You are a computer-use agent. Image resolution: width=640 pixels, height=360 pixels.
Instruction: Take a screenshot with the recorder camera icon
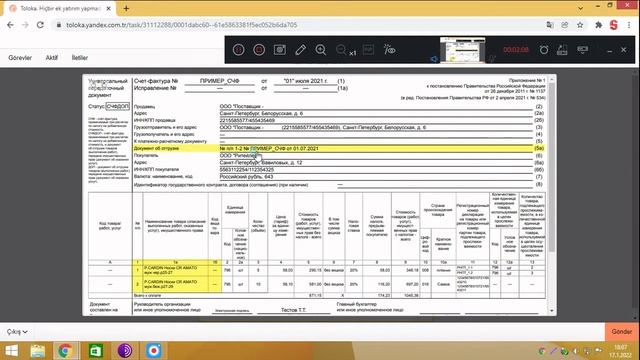(280, 50)
